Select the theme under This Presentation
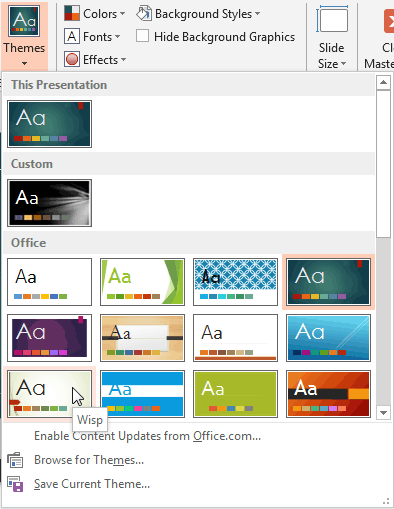The image size is (394, 509). click(49, 124)
